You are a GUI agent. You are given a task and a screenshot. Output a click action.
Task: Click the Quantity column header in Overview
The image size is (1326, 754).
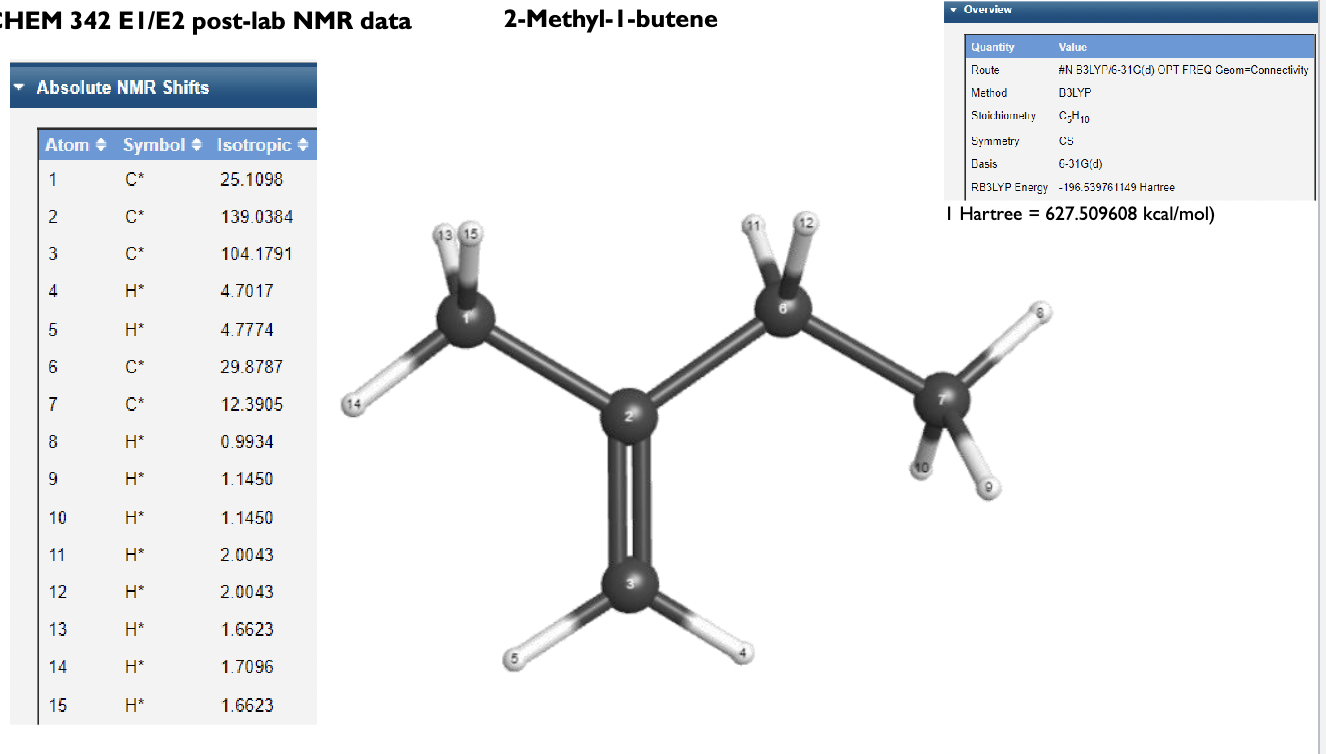click(x=992, y=47)
